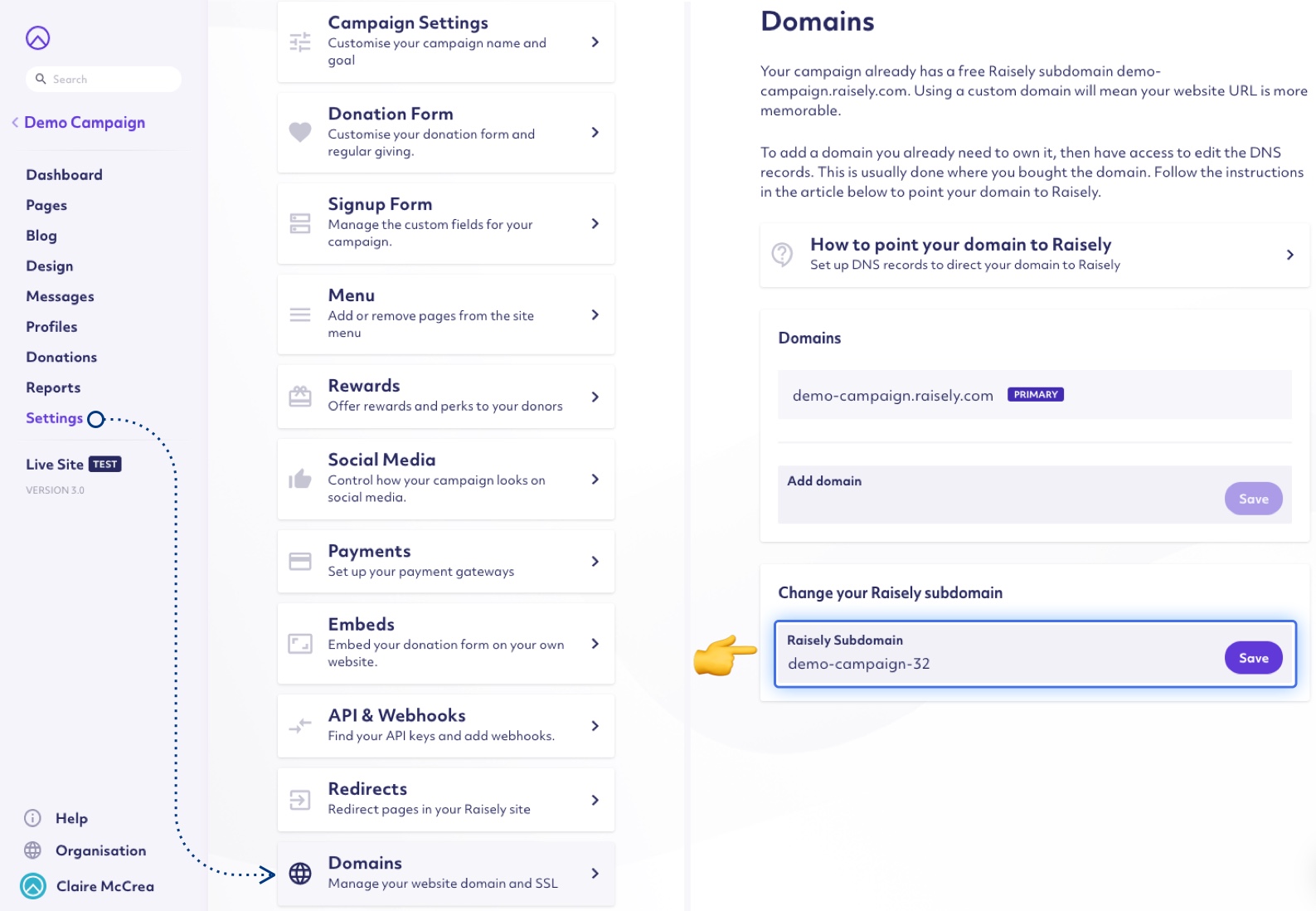The height and width of the screenshot is (911, 1316).
Task: Open API & Webhooks via chevron
Action: [x=595, y=726]
